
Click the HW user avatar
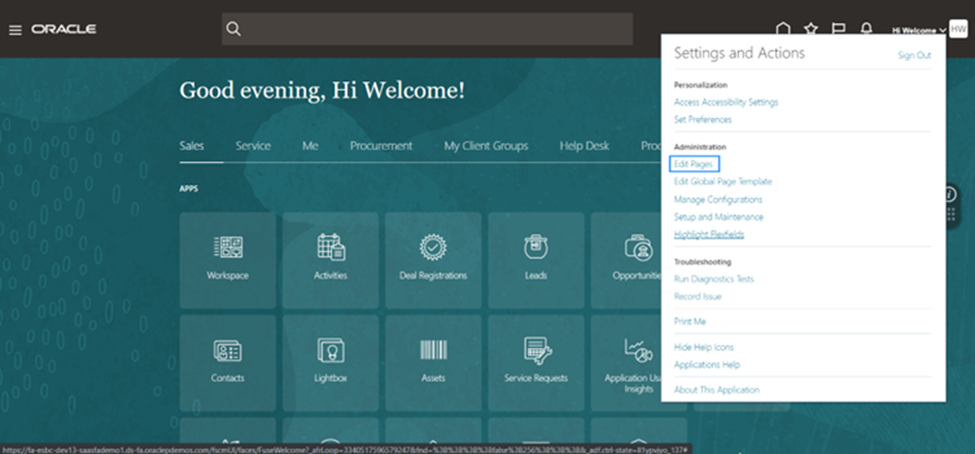coord(958,29)
